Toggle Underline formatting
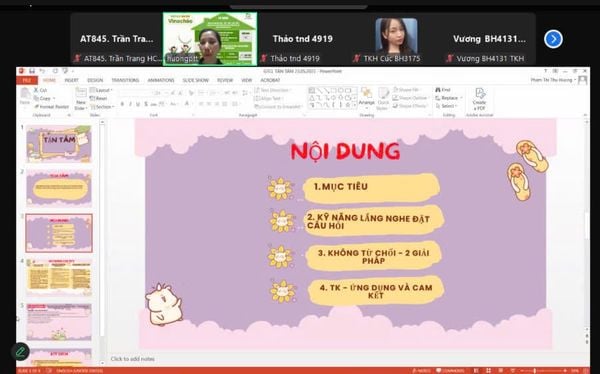The image size is (600, 374). (x=138, y=104)
